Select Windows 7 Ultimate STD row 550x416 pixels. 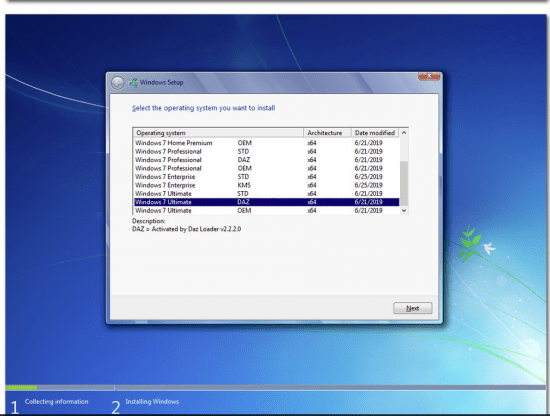click(266, 193)
